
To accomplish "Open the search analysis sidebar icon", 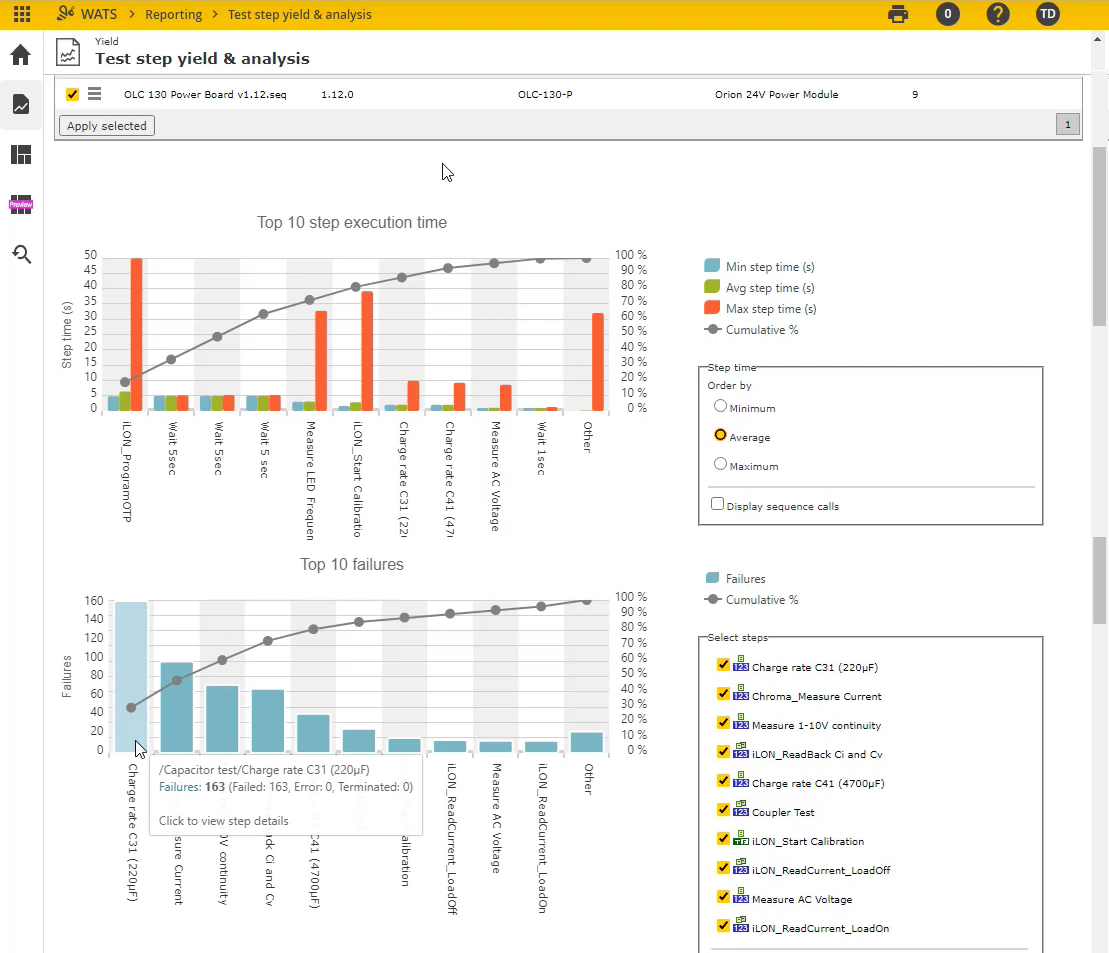I will (21, 255).
